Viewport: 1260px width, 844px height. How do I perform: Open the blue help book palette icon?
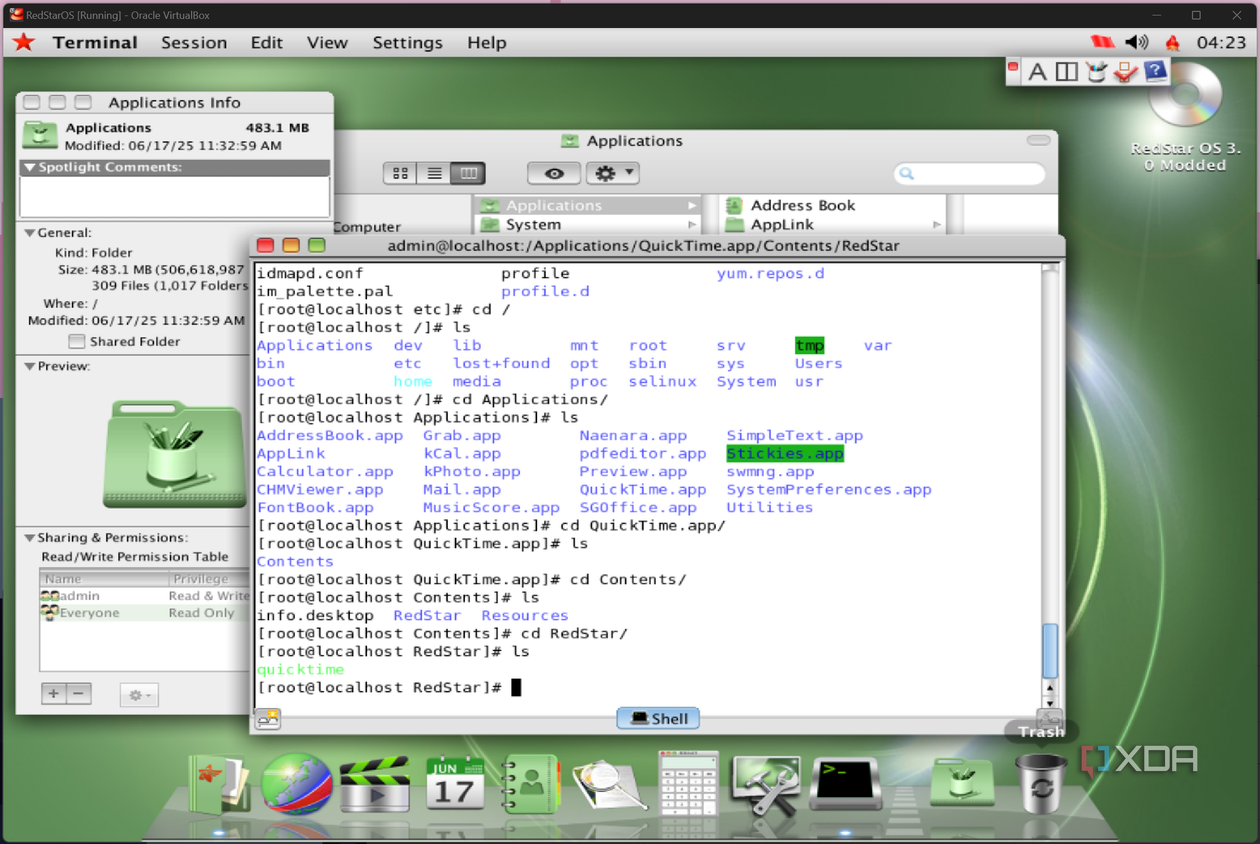(1155, 71)
